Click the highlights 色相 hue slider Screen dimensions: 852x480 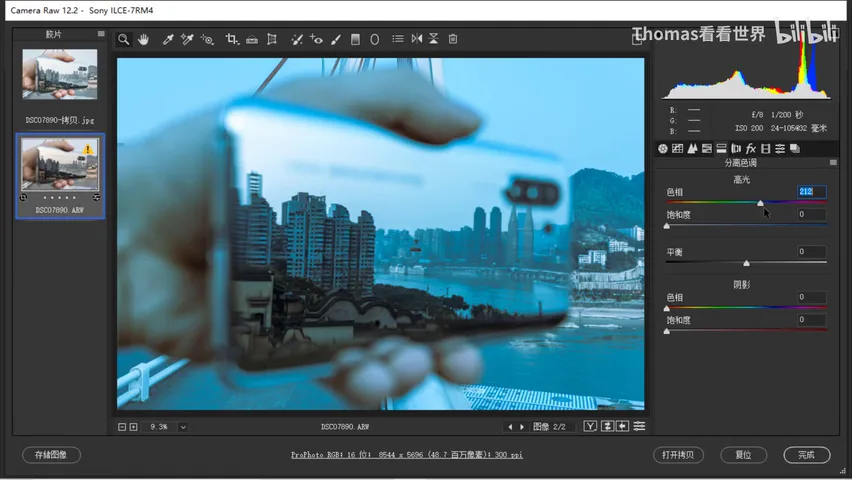[746, 203]
